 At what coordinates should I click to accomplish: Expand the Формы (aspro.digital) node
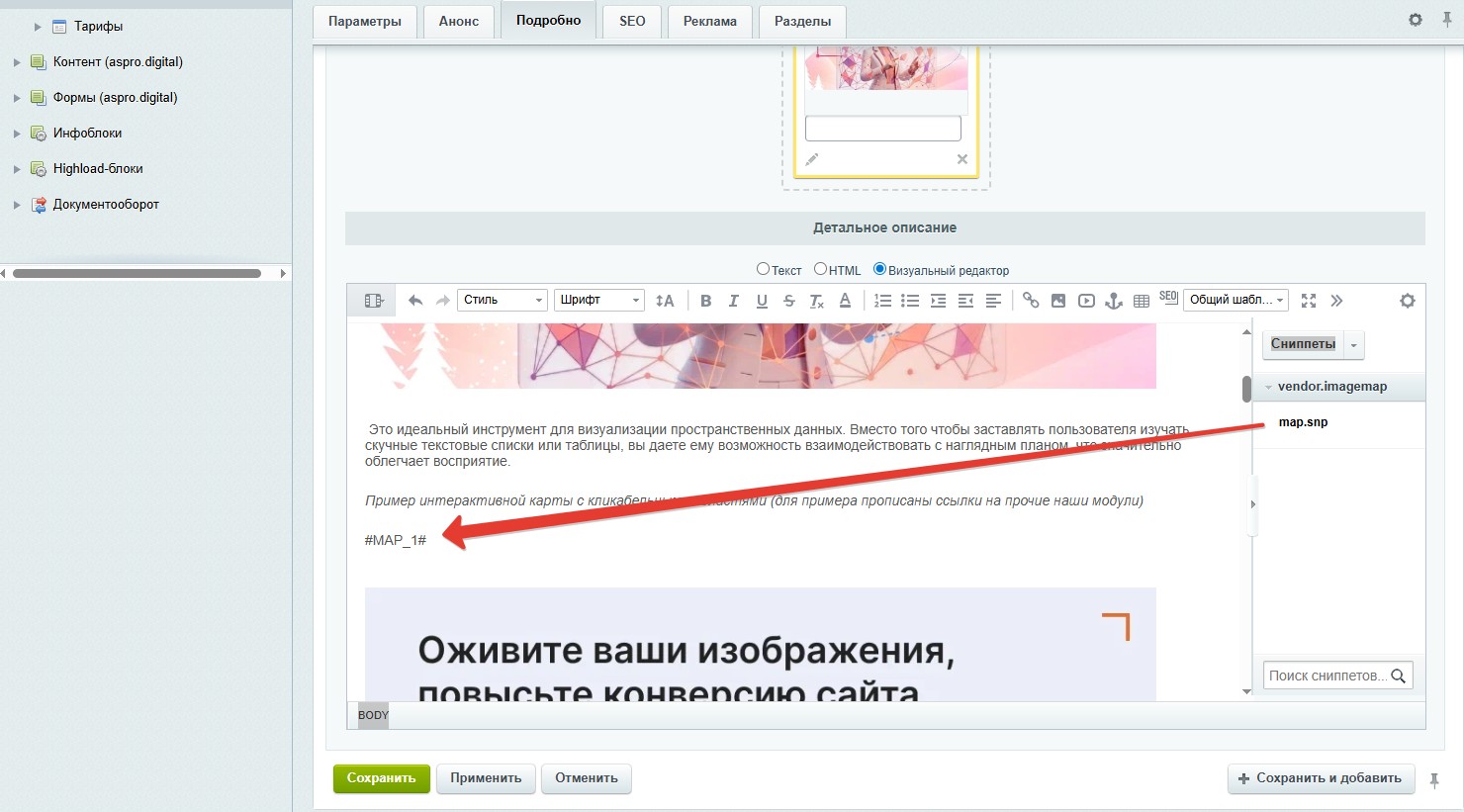point(17,98)
